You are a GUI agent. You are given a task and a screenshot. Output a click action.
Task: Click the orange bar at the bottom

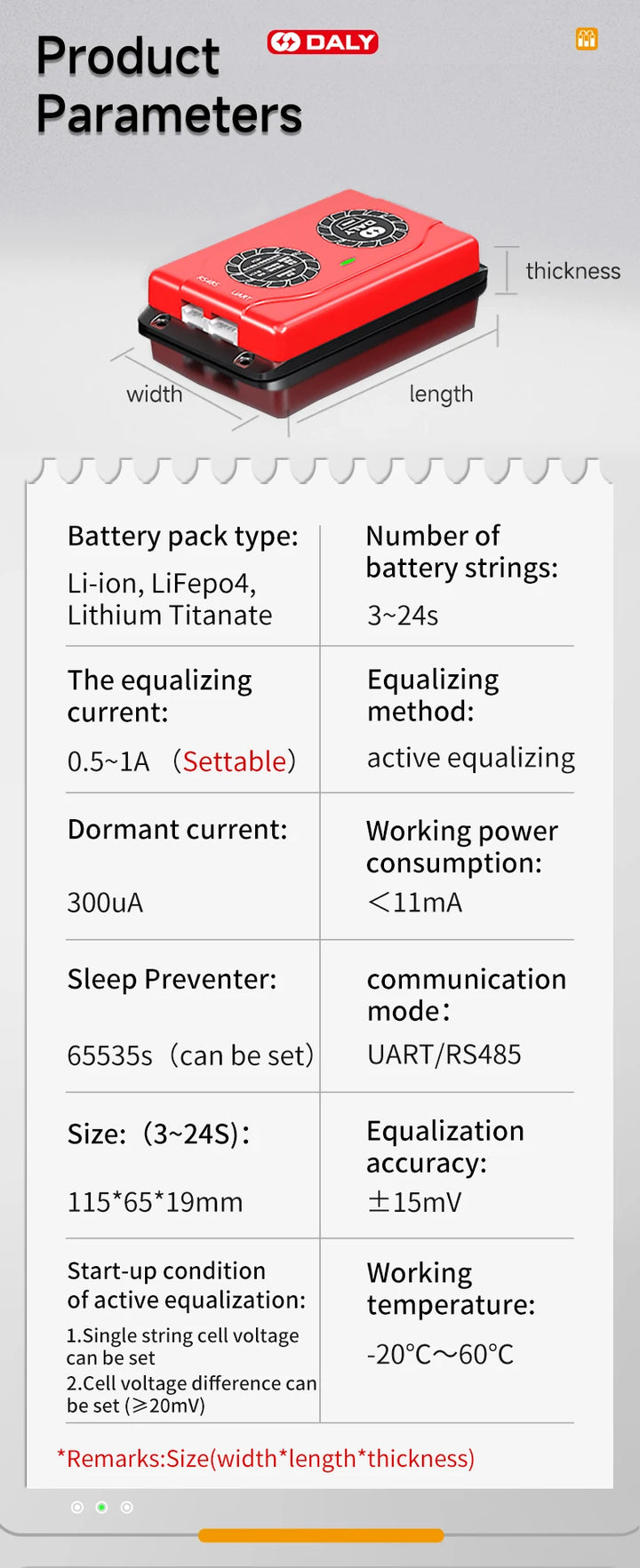321,1535
